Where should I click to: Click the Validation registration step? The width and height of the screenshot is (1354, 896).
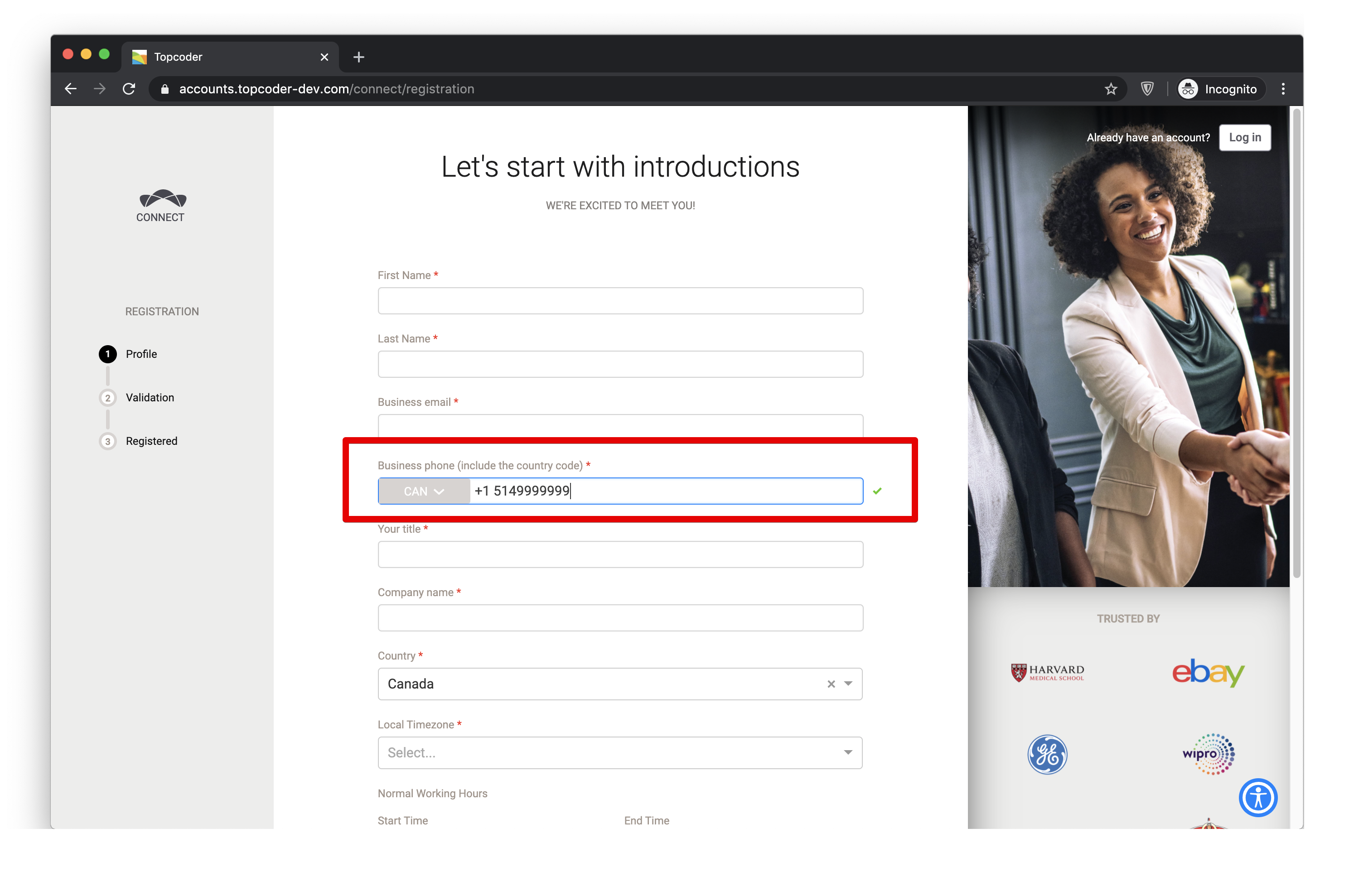[150, 398]
